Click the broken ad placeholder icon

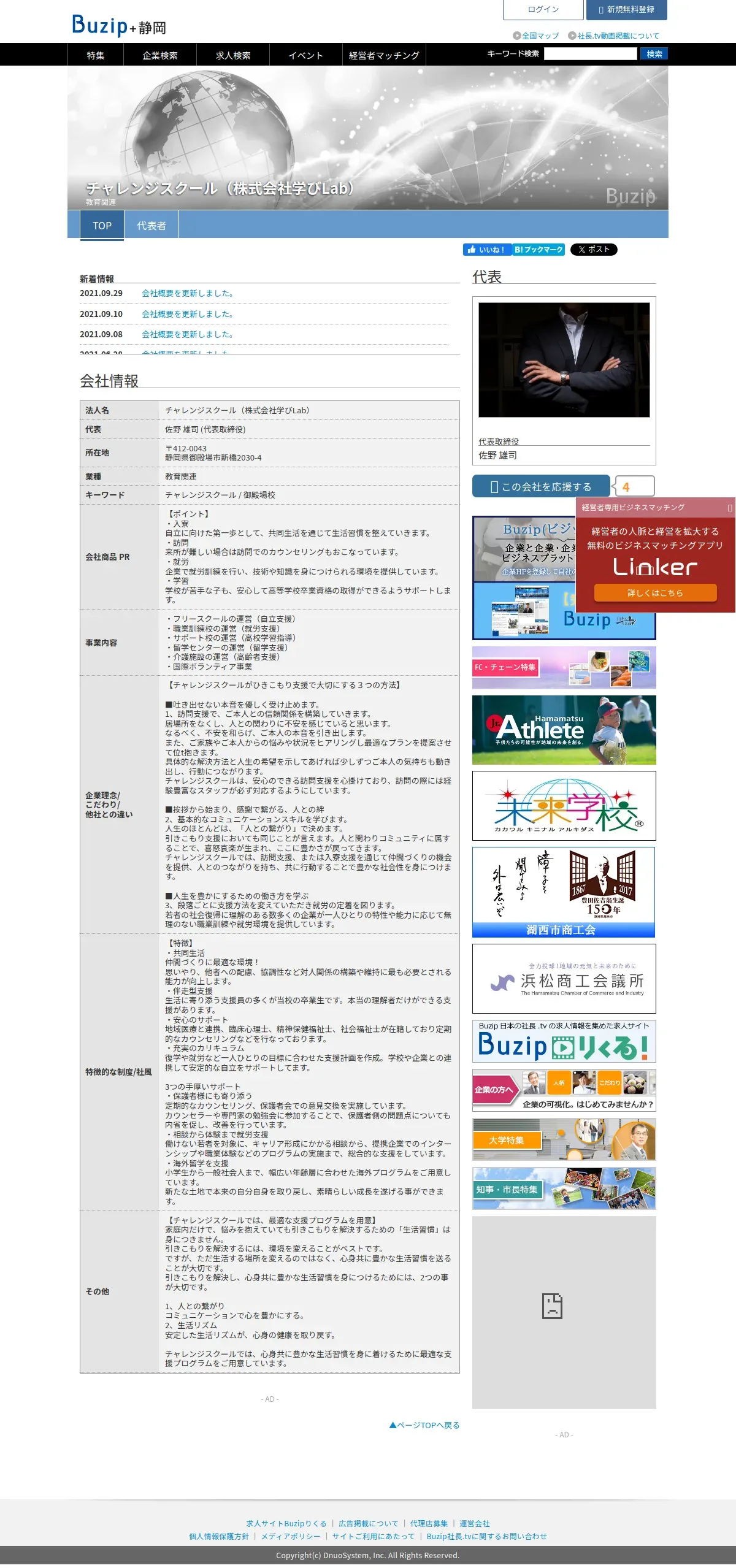pos(552,1306)
